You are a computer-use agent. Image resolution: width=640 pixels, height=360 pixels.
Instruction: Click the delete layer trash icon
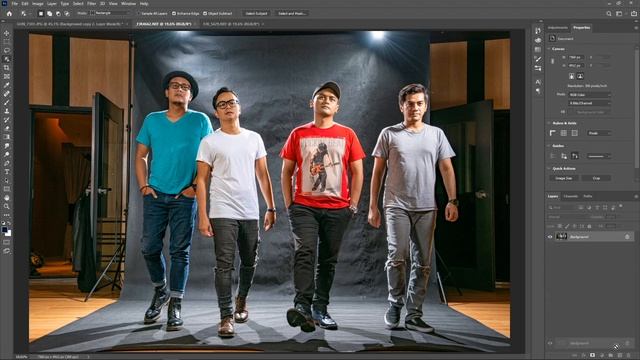pyautogui.click(x=628, y=356)
